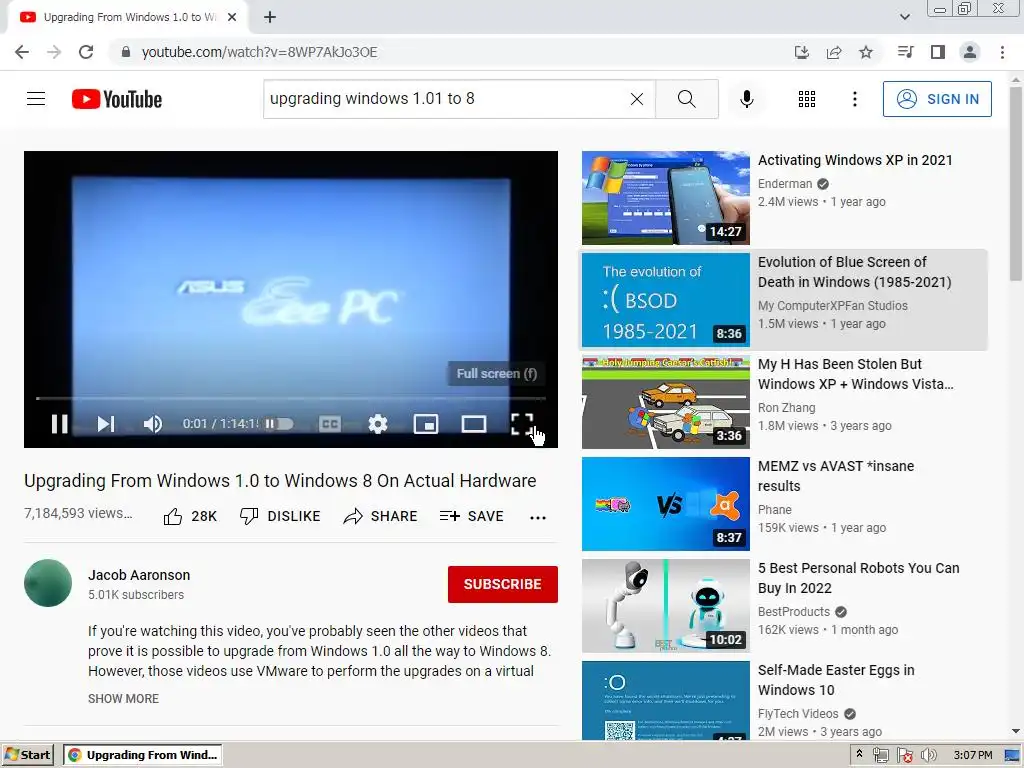Select Chrome taskbar button Upgrading From Wind...
The width and height of the screenshot is (1024, 768).
(143, 755)
